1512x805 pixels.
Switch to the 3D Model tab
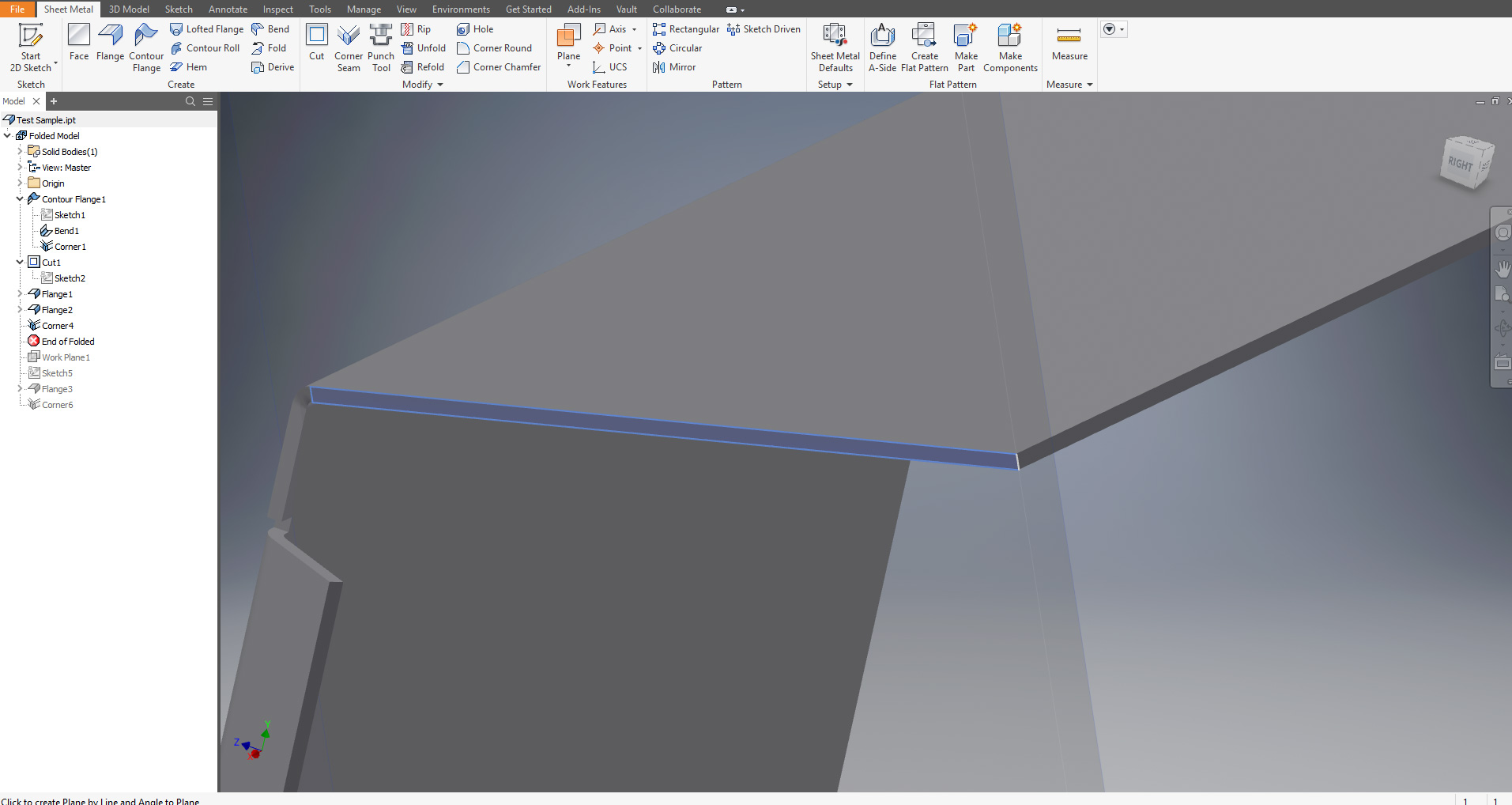coord(129,9)
